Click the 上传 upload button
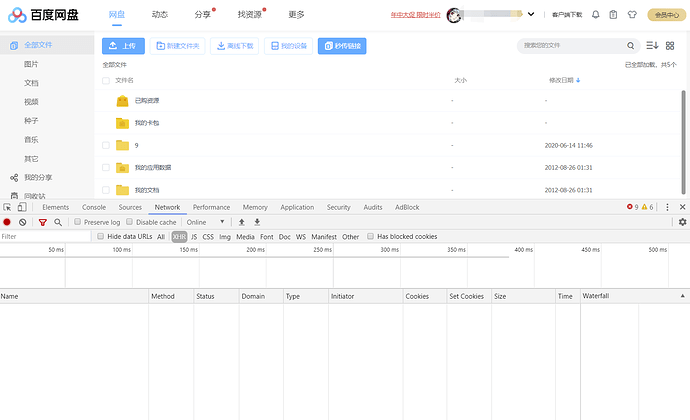Image resolution: width=690 pixels, height=420 pixels. 123,46
